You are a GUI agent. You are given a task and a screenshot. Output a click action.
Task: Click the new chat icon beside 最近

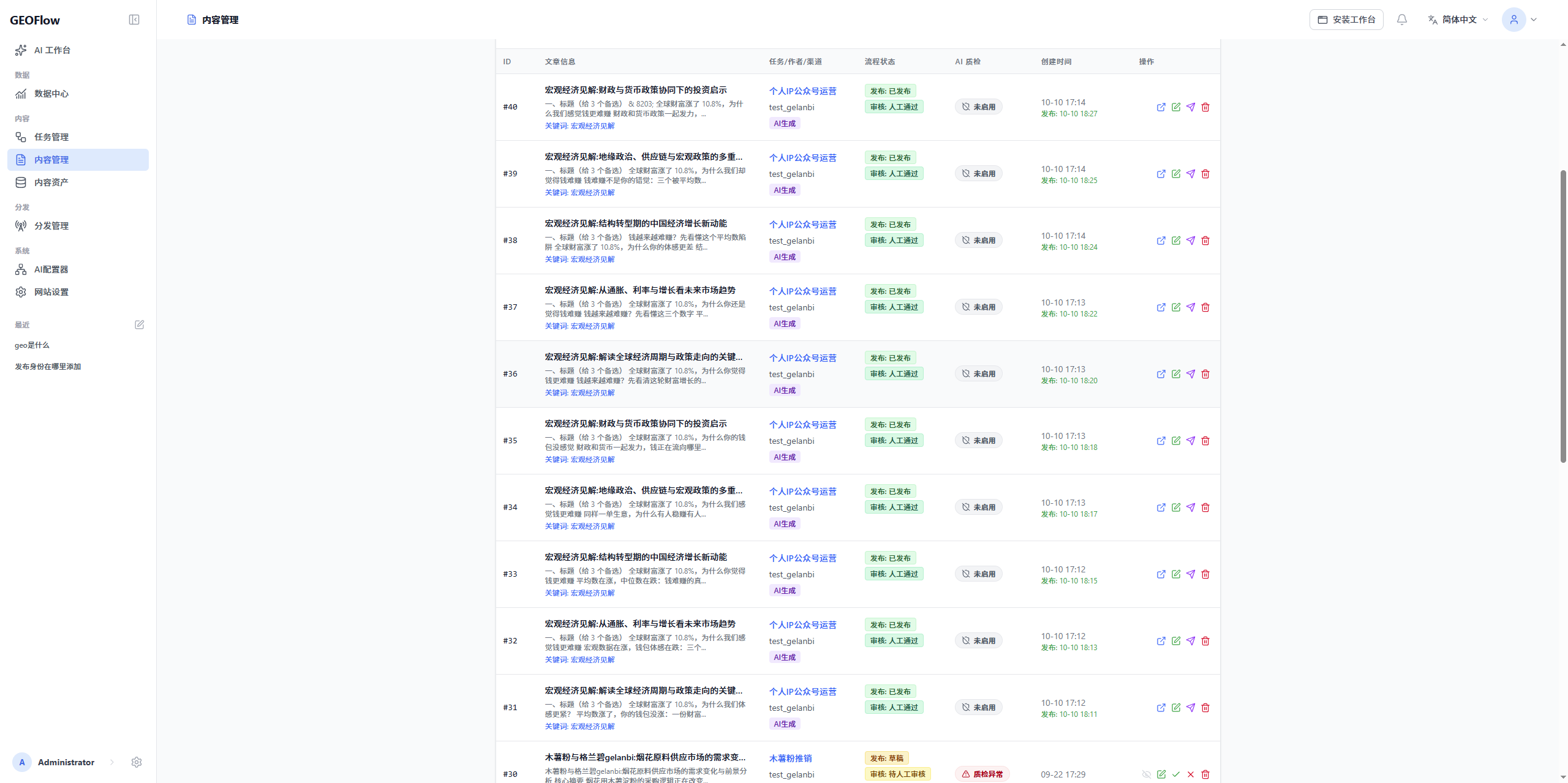click(139, 324)
